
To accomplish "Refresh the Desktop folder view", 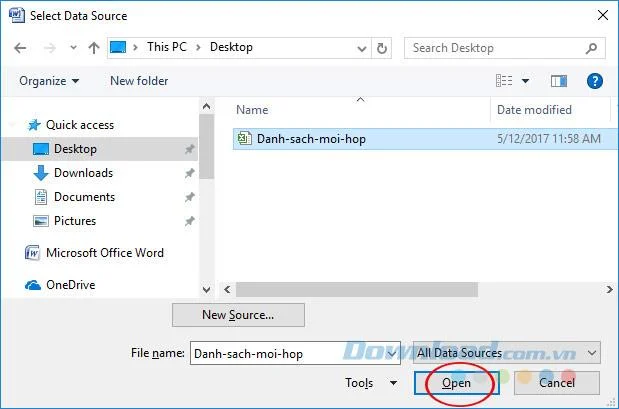I will 381,48.
